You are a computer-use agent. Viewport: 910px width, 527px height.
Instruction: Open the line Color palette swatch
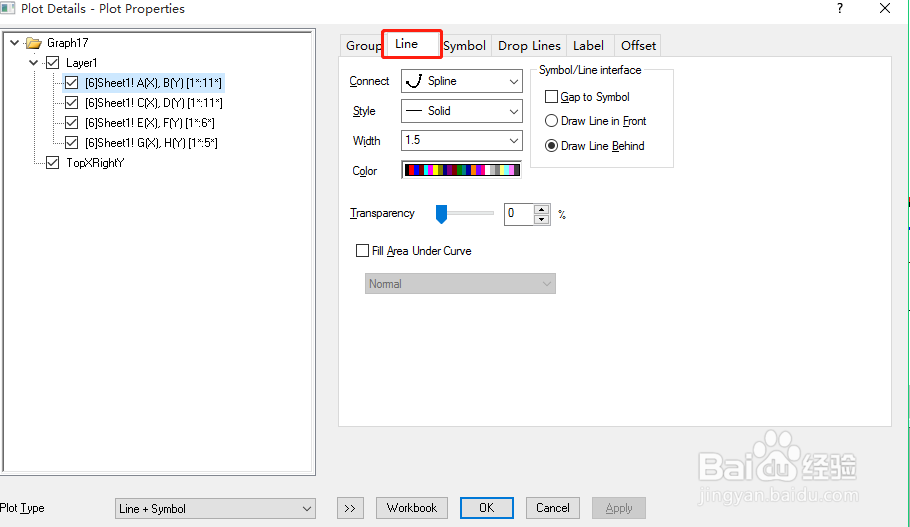462,170
